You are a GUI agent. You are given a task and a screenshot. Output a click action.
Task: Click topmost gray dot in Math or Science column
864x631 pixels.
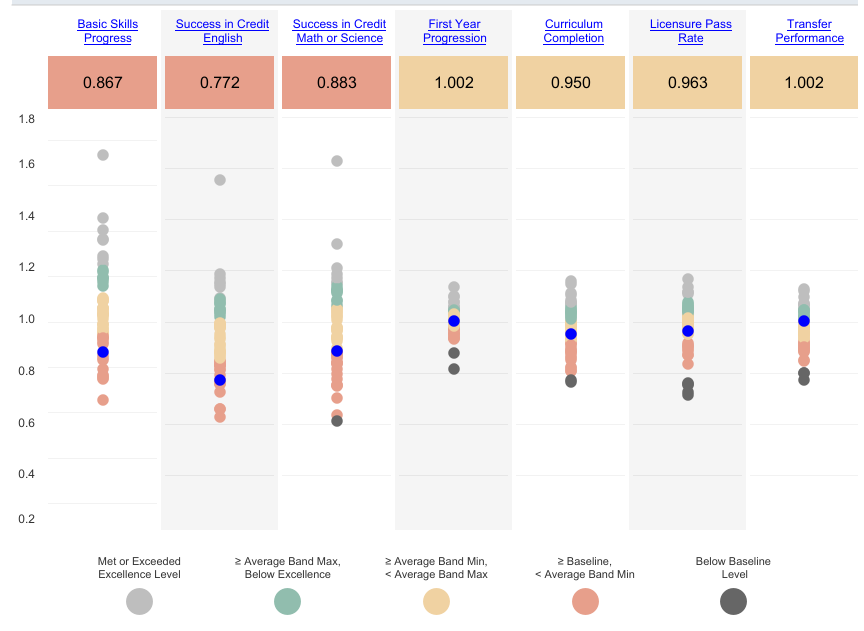pos(337,161)
